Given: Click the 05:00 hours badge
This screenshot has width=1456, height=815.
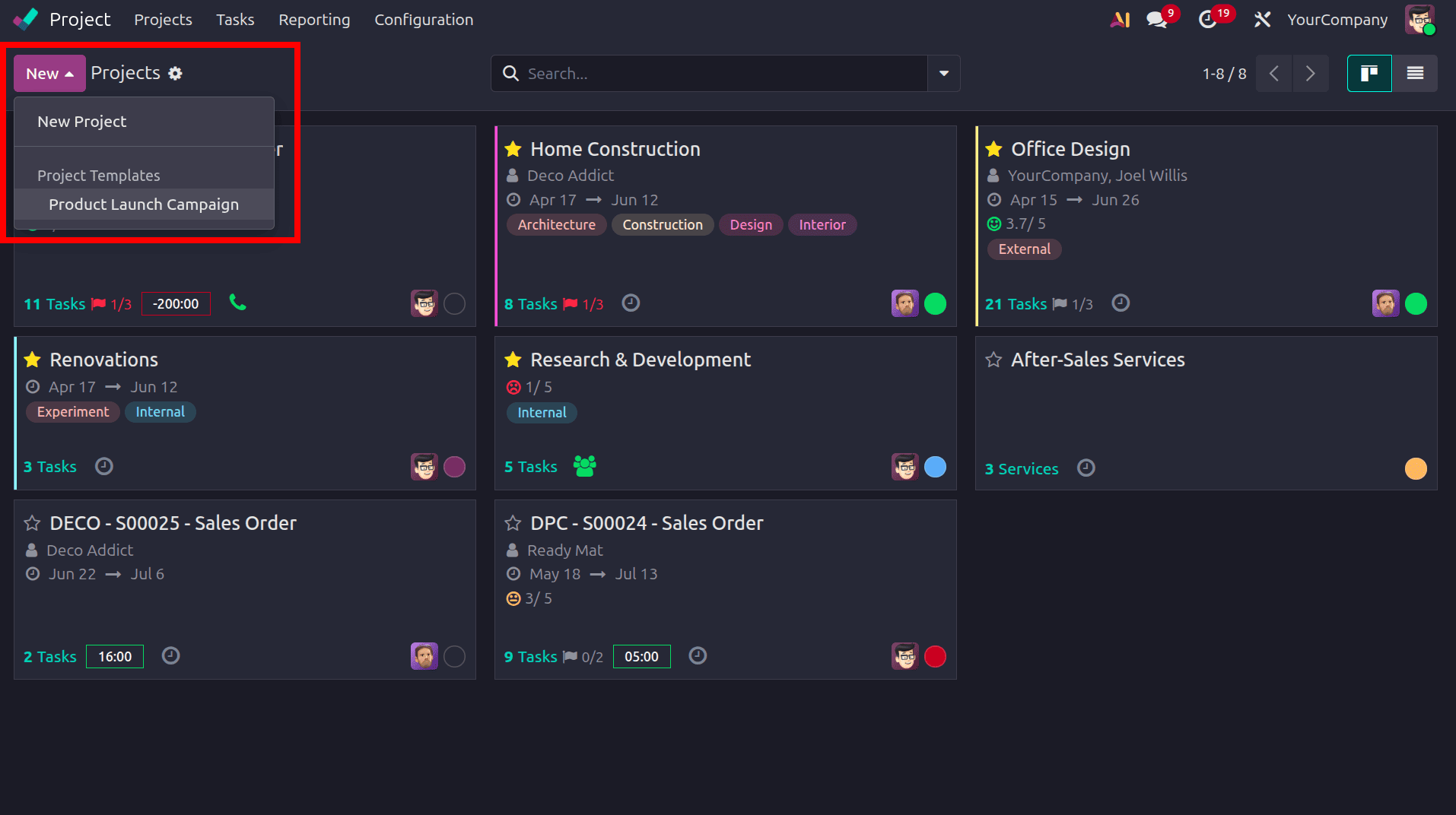Looking at the screenshot, I should tap(641, 657).
